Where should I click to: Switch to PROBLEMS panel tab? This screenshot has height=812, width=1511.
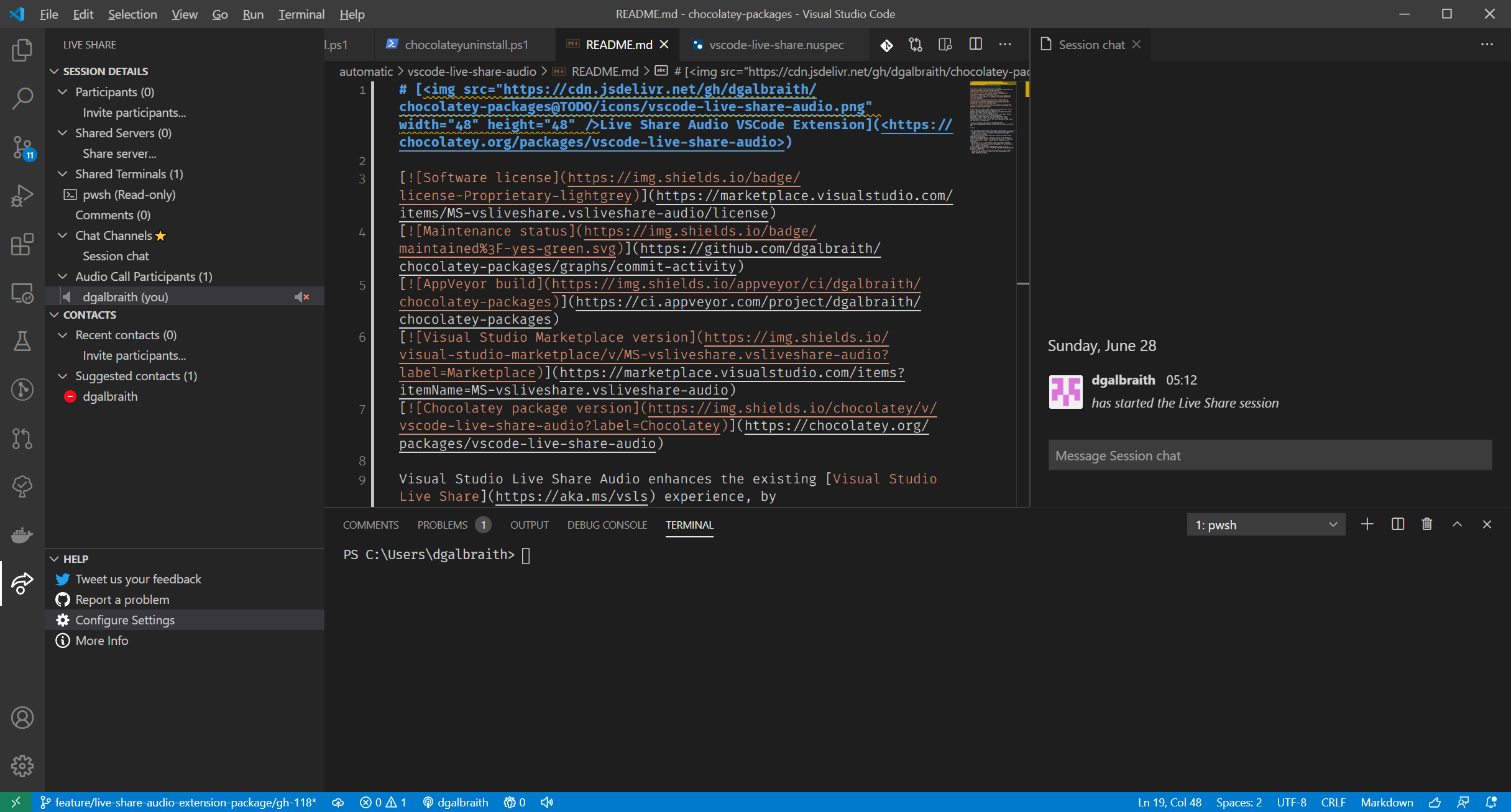click(x=454, y=525)
